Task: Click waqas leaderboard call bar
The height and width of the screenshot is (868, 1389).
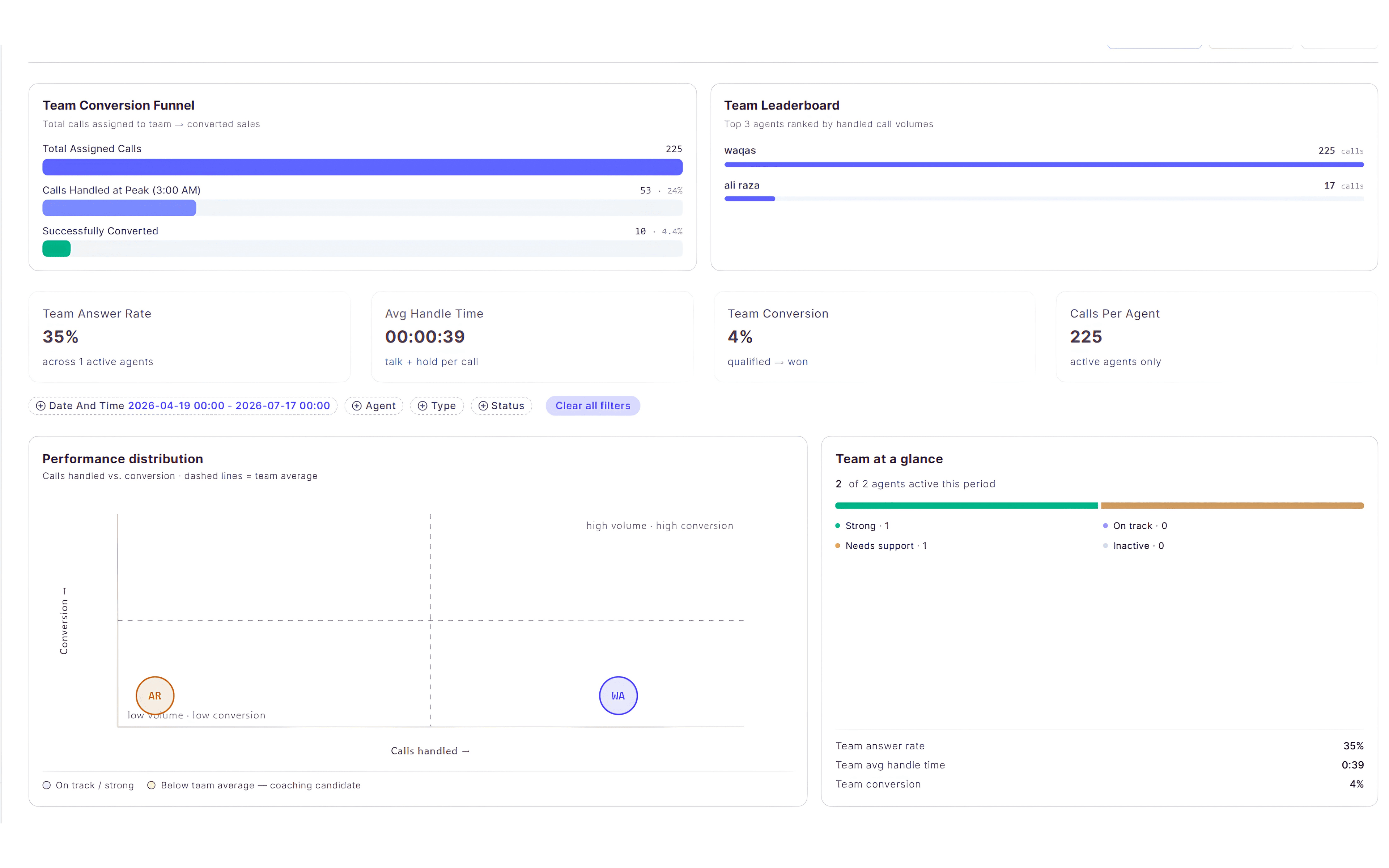Action: [1044, 165]
